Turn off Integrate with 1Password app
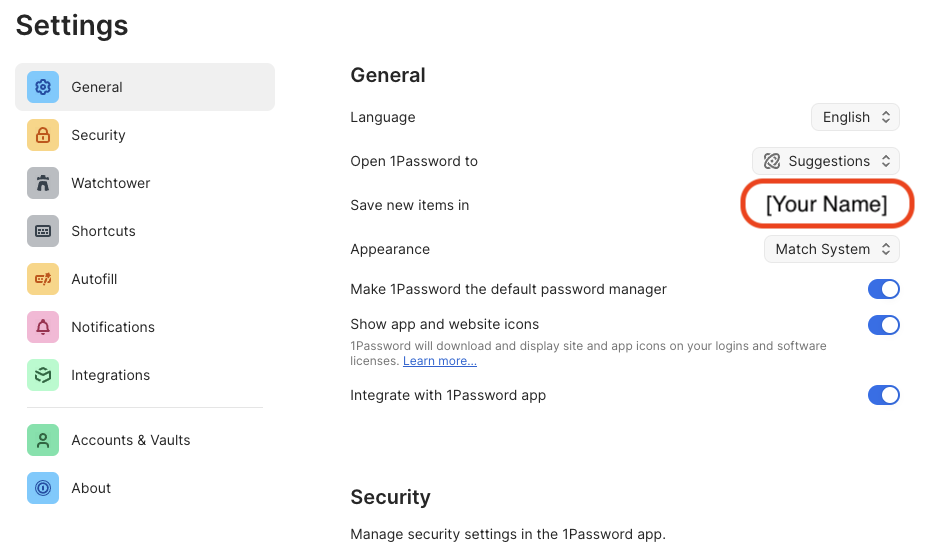Screen dimensions: 947x556 [883, 395]
